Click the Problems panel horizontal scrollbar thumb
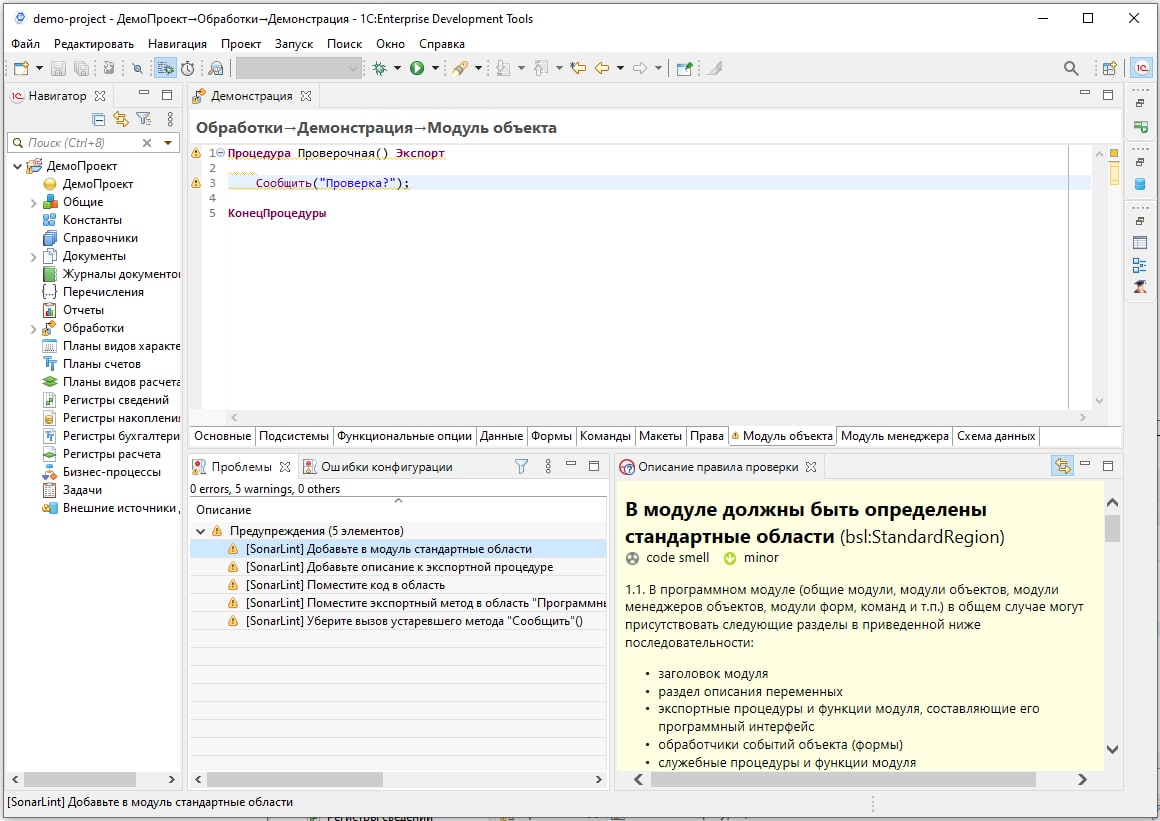Image resolution: width=1160 pixels, height=821 pixels. point(294,780)
